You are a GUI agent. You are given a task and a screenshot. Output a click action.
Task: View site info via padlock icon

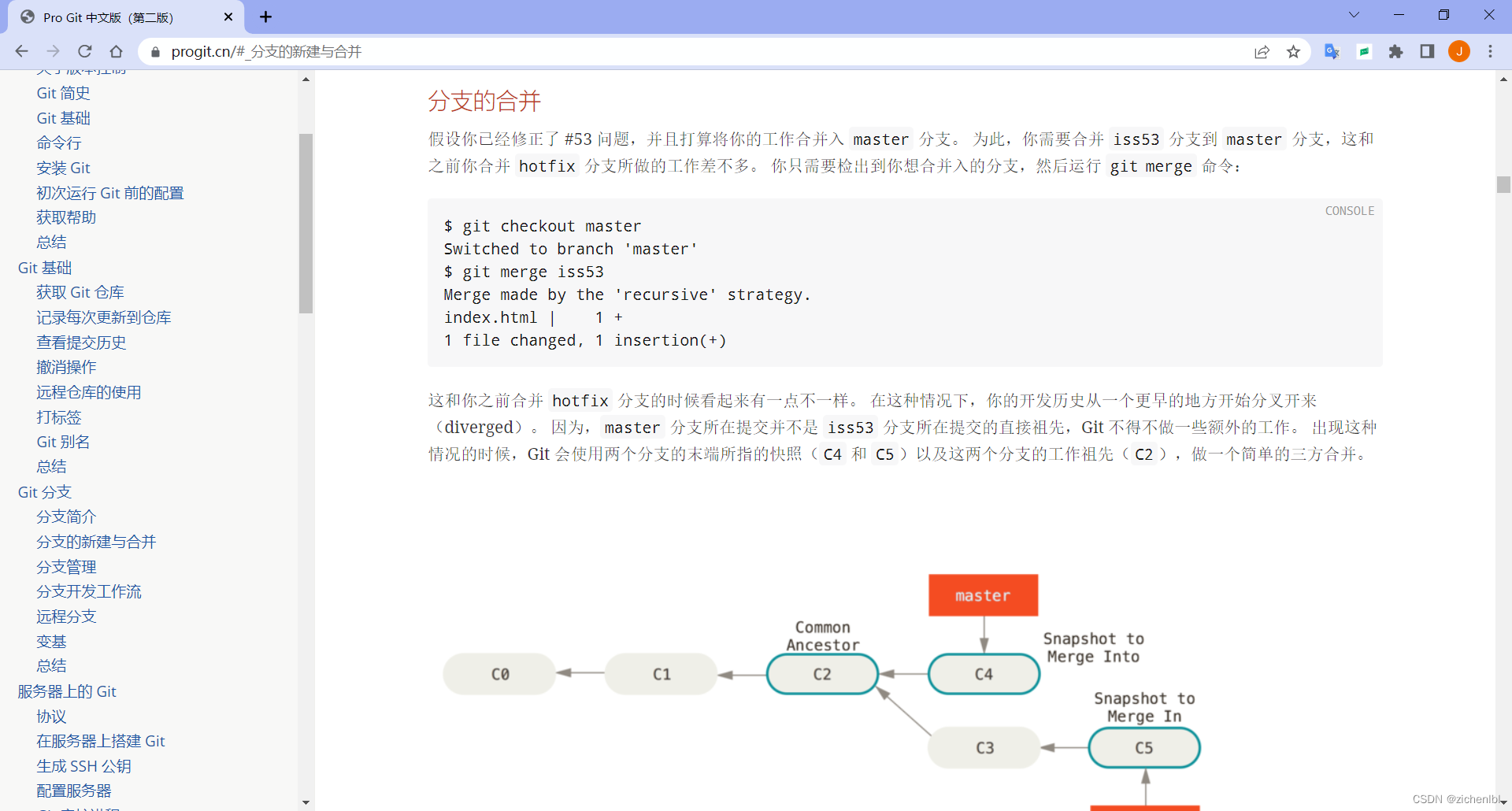(155, 52)
